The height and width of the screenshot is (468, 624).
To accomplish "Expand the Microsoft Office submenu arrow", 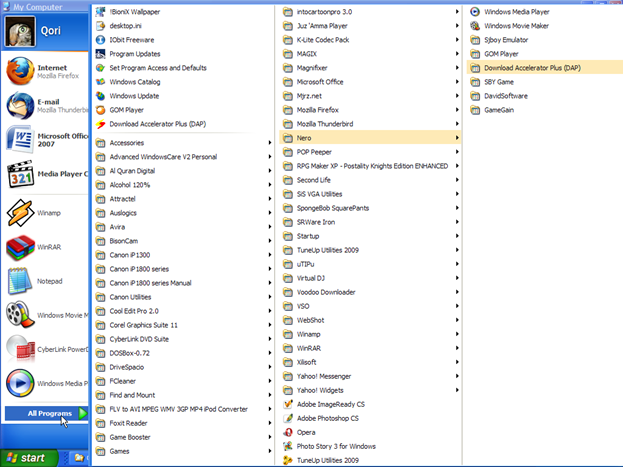I will point(457,82).
